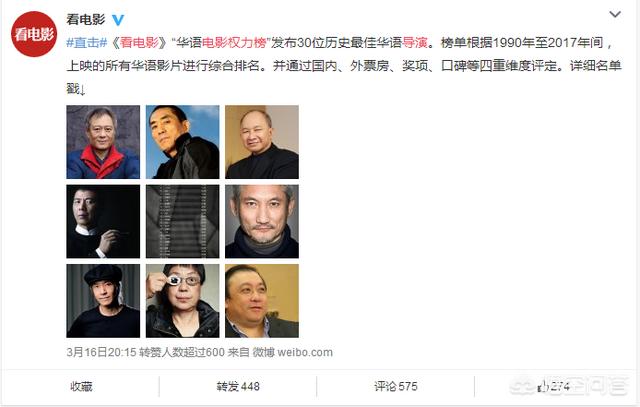Click the 3月16日20:15 post timestamp
This screenshot has width=640, height=407.
tap(101, 352)
